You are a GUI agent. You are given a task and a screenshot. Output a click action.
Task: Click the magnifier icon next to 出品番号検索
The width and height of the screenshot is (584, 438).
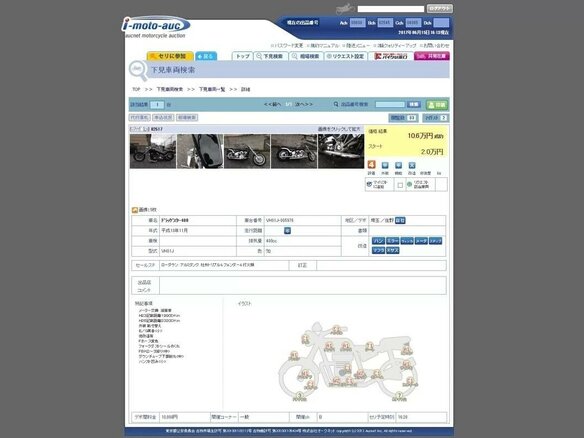[x=336, y=105]
